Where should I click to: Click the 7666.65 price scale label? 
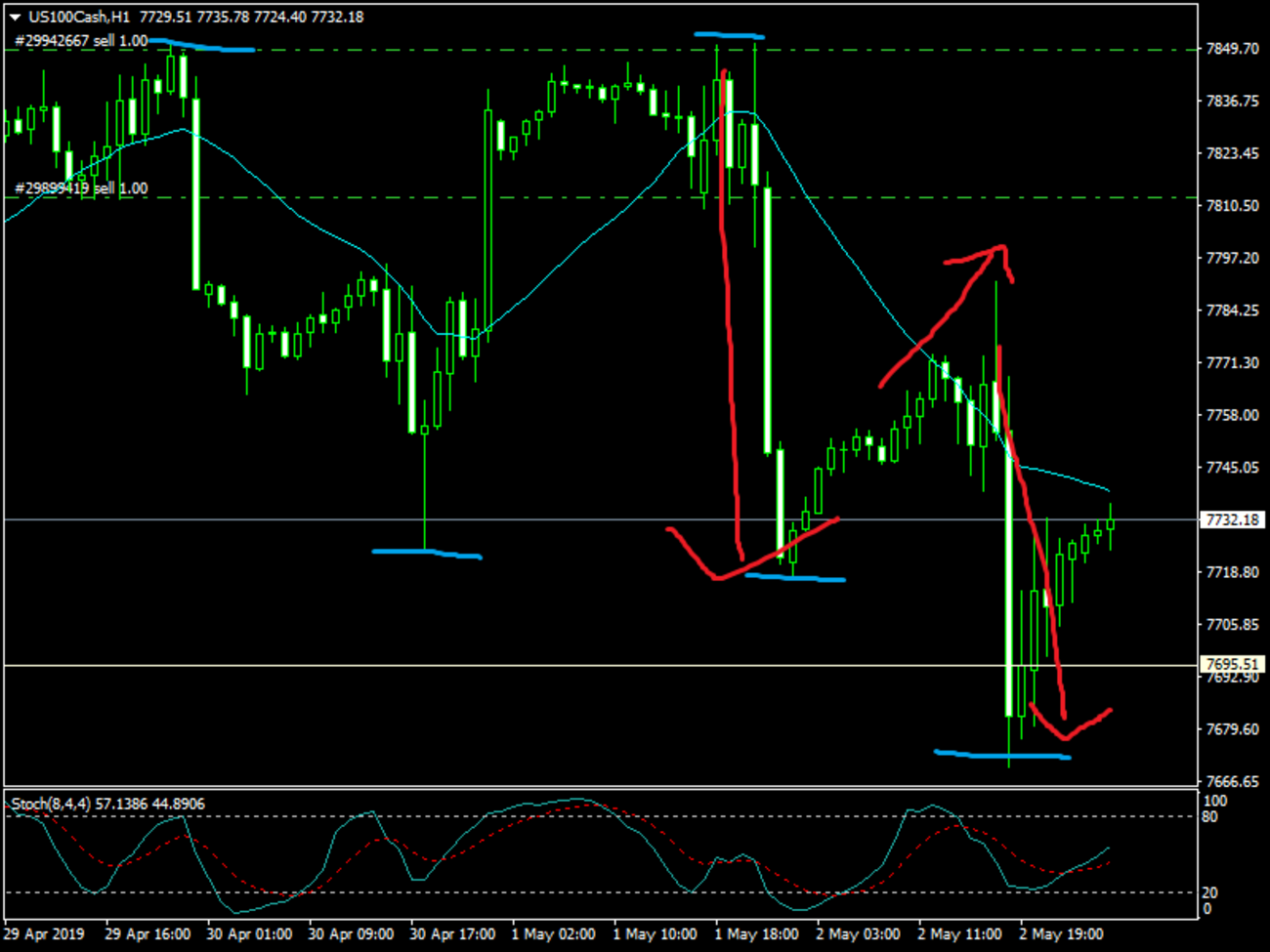coord(1232,781)
